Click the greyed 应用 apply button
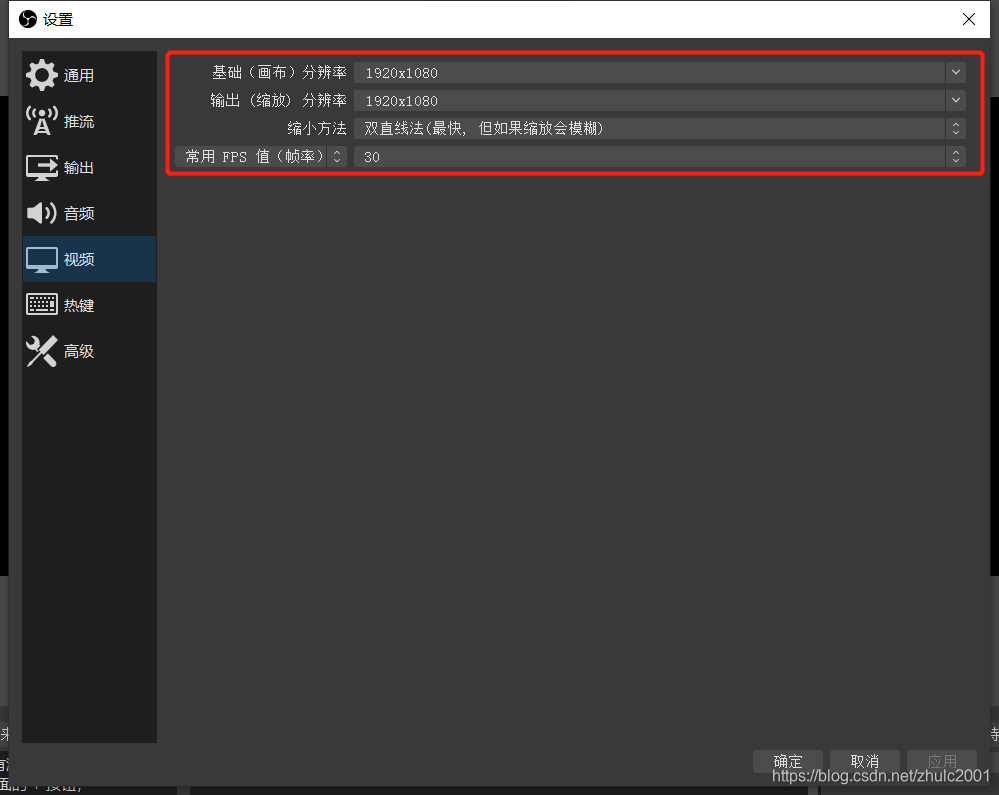Screen dimensions: 999x795 (942, 761)
